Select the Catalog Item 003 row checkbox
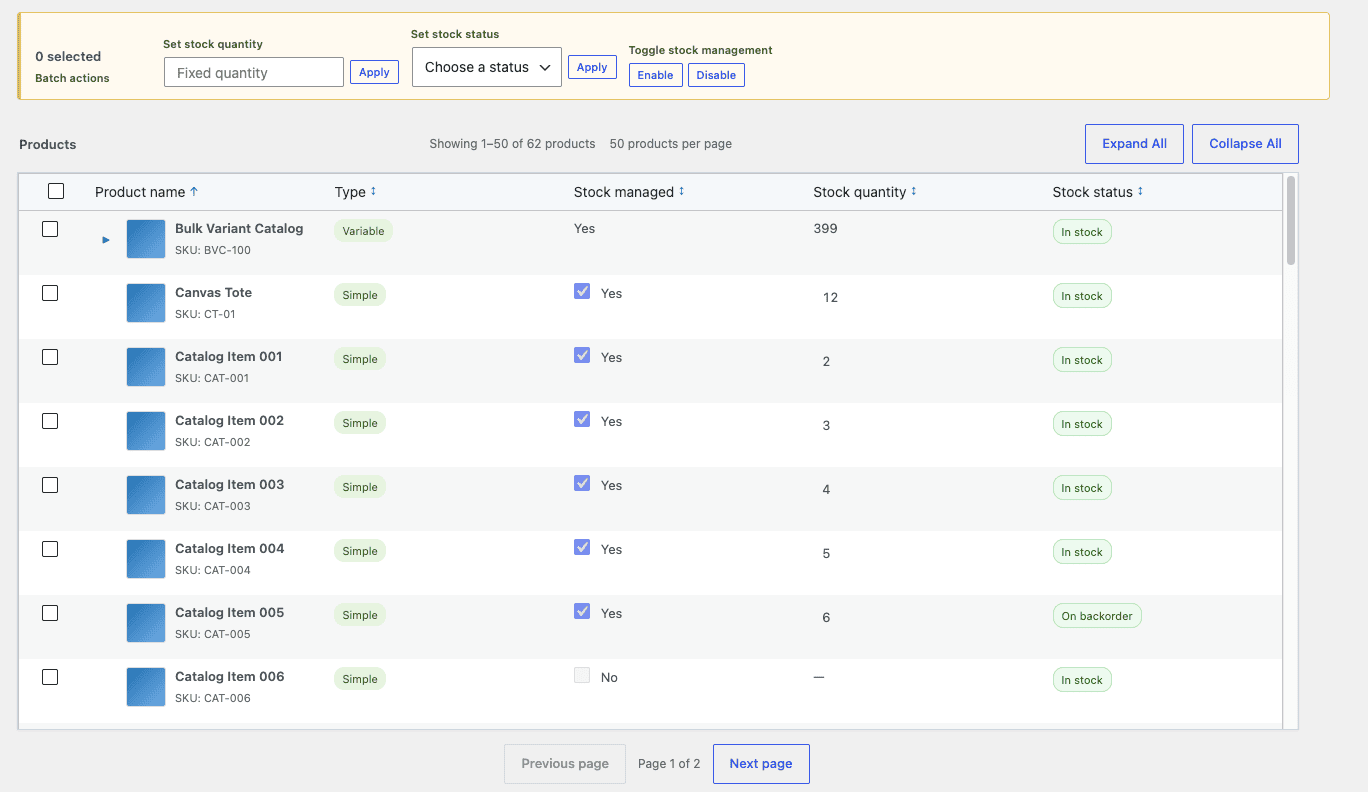Image resolution: width=1368 pixels, height=792 pixels. 50,485
